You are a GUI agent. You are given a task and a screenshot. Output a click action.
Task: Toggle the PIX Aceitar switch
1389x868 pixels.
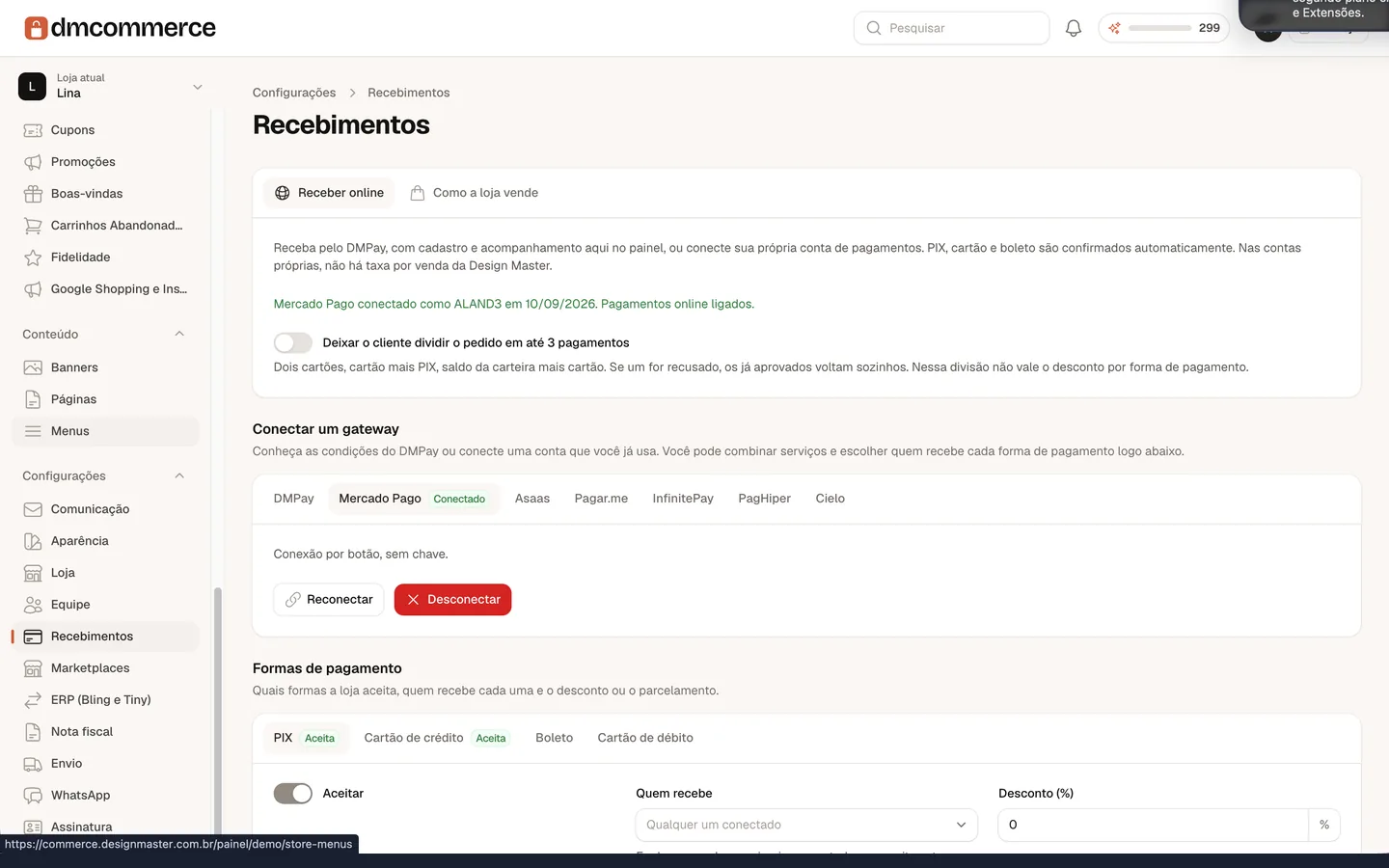292,793
